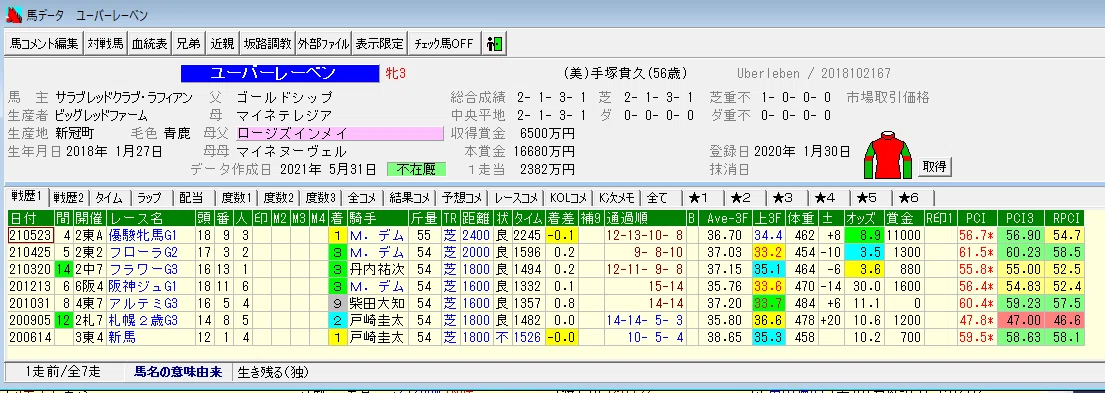
Task: Switch to the タイム tab
Action: (x=109, y=198)
